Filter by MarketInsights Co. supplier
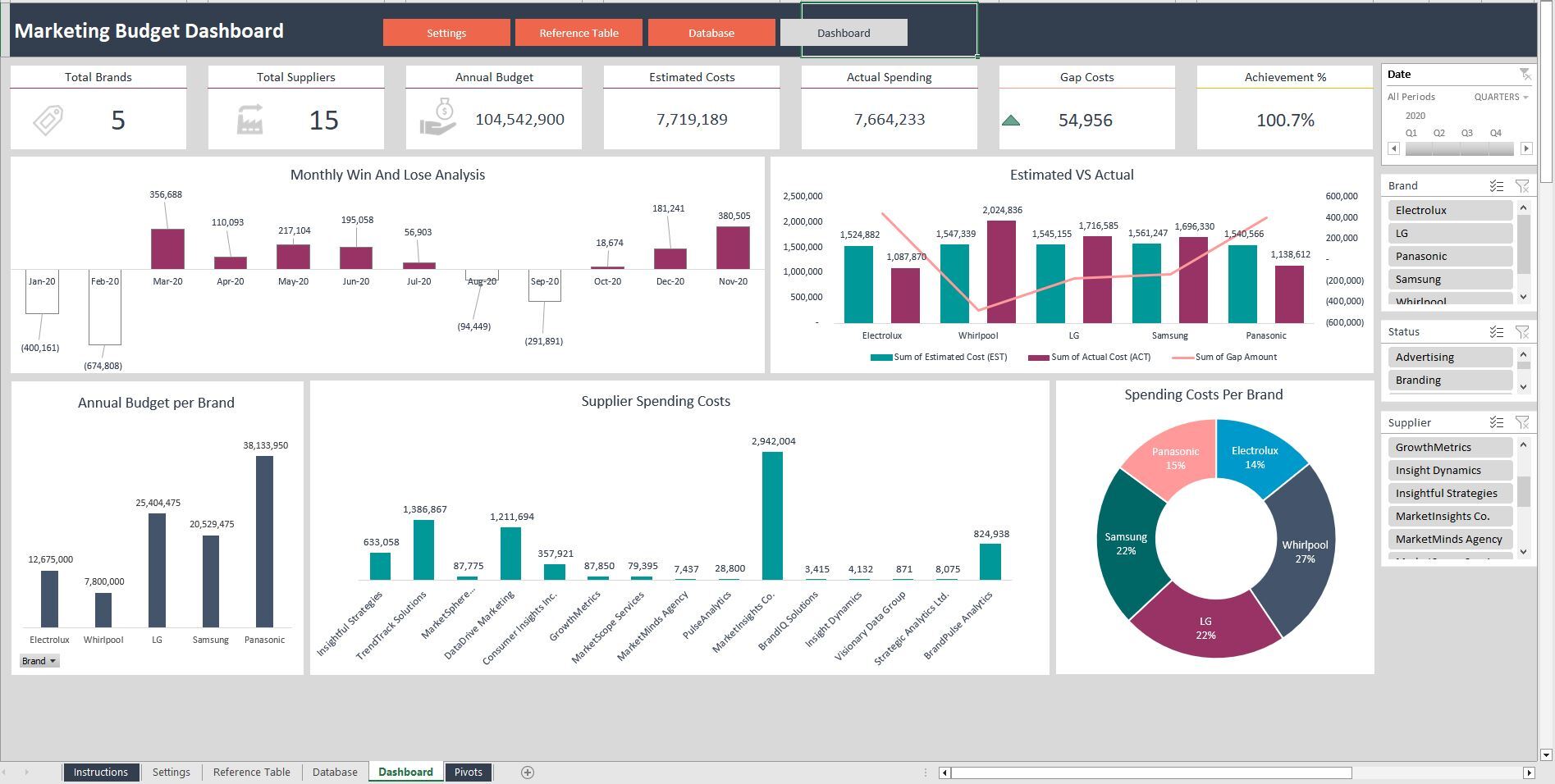Viewport: 1555px width, 784px height. [x=1450, y=516]
